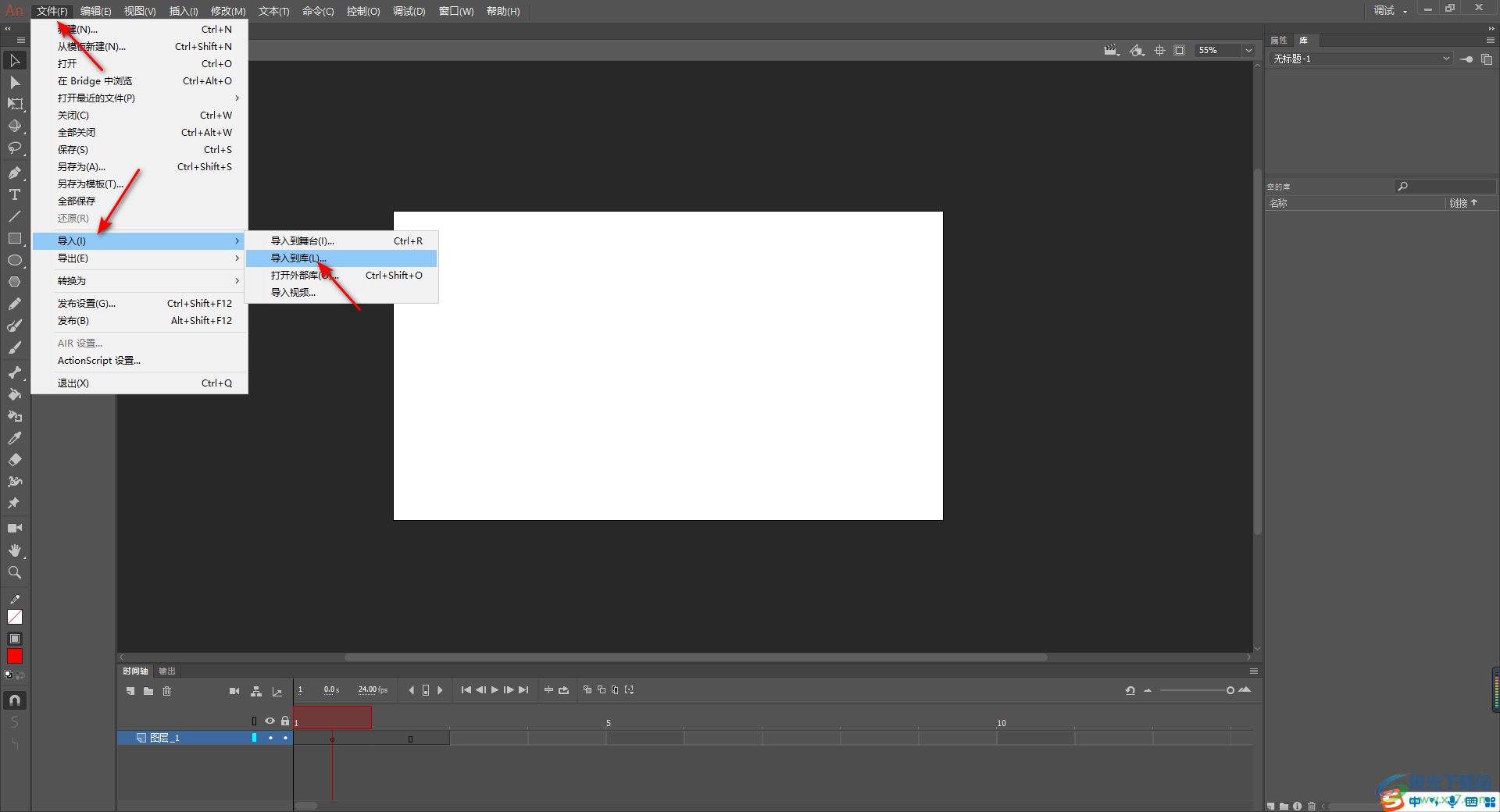Toggle clip content outside stage

1180,50
